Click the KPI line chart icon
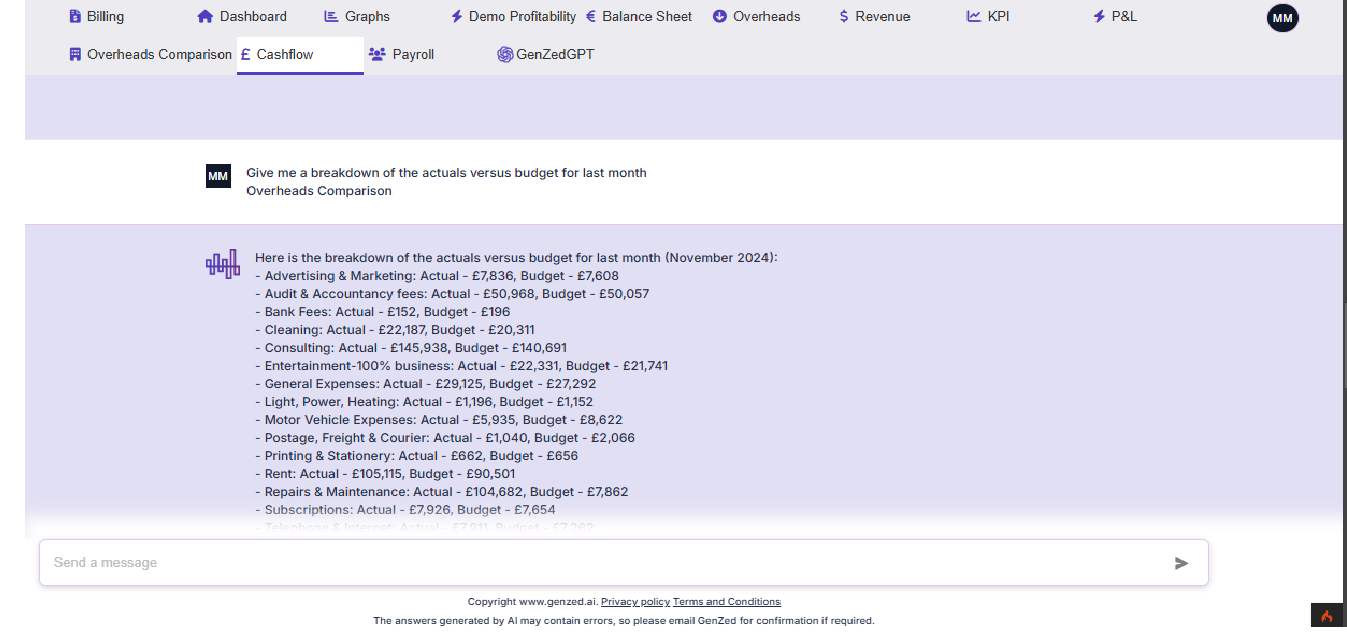This screenshot has height=633, width=1347. [973, 16]
